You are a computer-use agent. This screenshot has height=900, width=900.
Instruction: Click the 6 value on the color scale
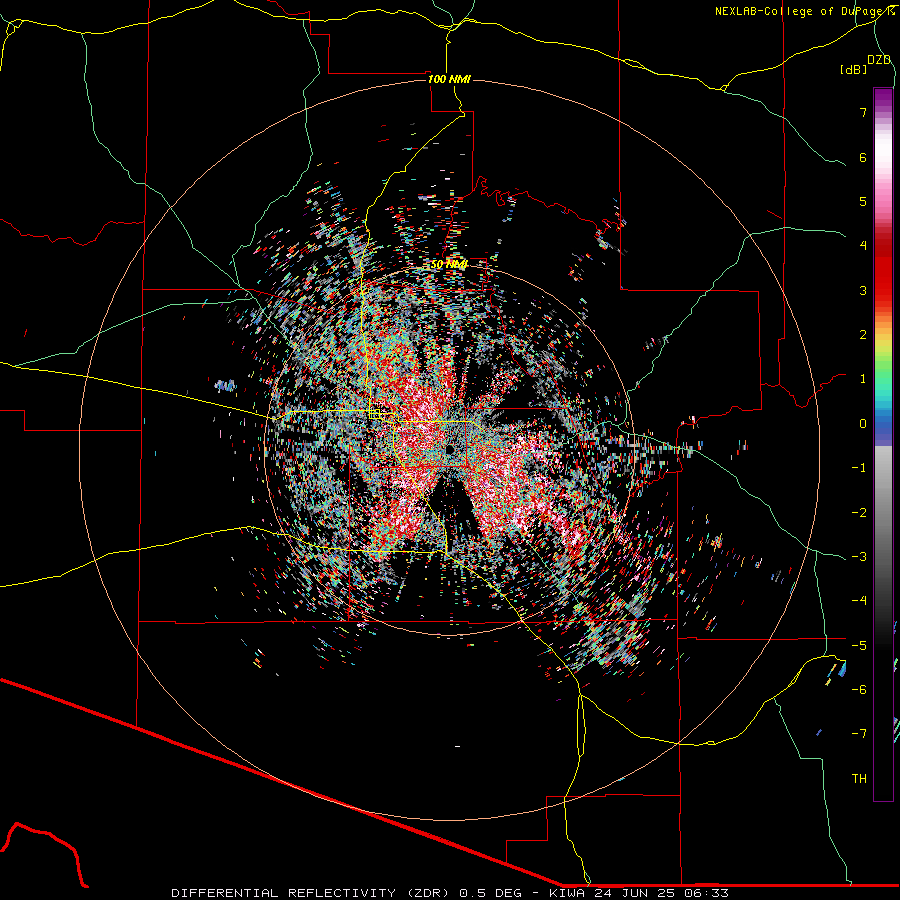click(x=863, y=157)
